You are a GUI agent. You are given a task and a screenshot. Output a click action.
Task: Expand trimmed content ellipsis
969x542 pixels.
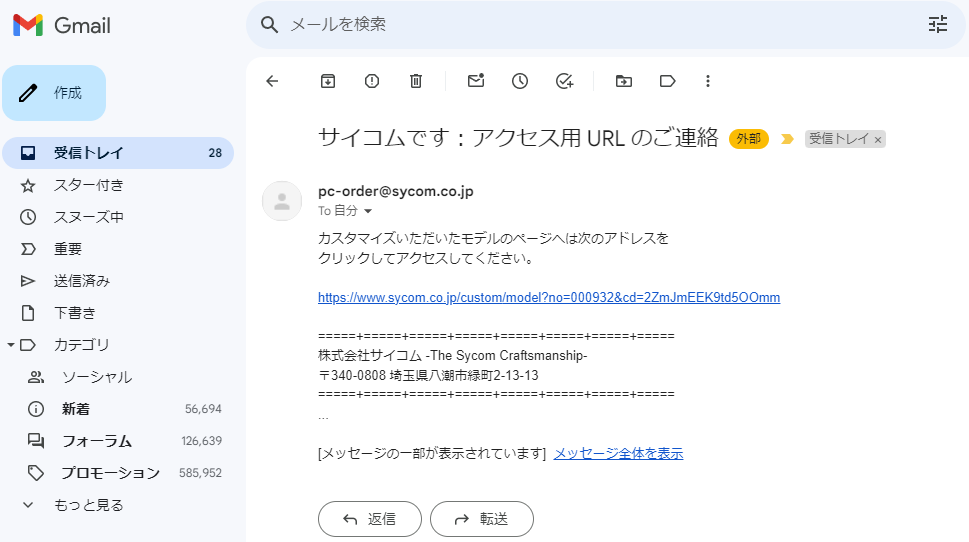coord(323,417)
